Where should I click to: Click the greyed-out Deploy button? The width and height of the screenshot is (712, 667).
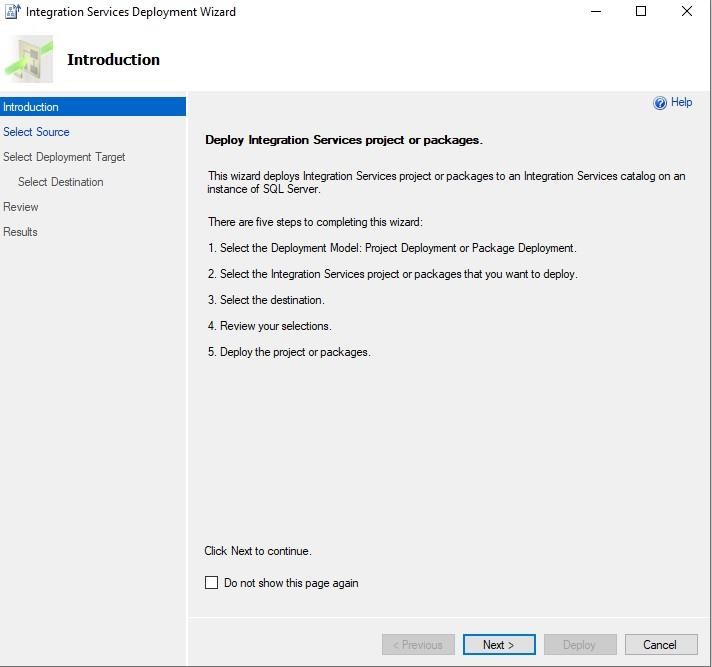[580, 645]
